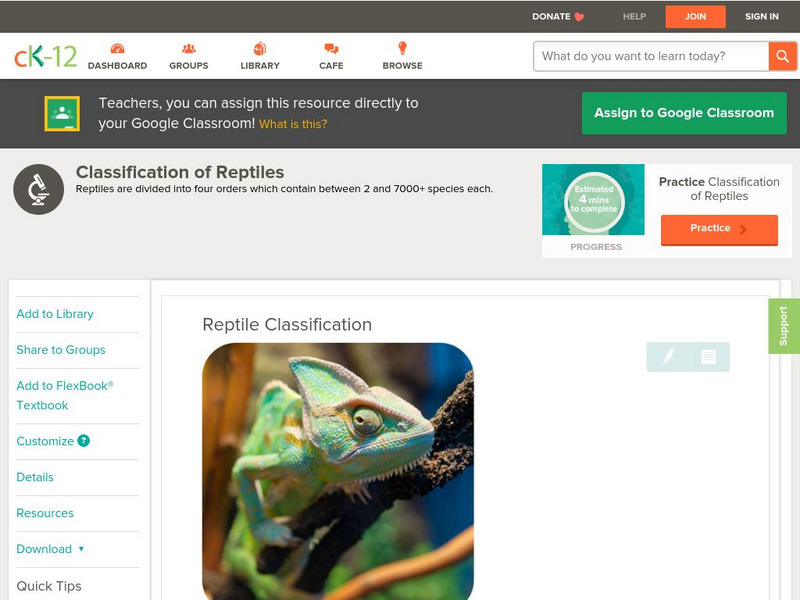Open the Library backpack icon
This screenshot has width=800, height=600.
[x=260, y=48]
